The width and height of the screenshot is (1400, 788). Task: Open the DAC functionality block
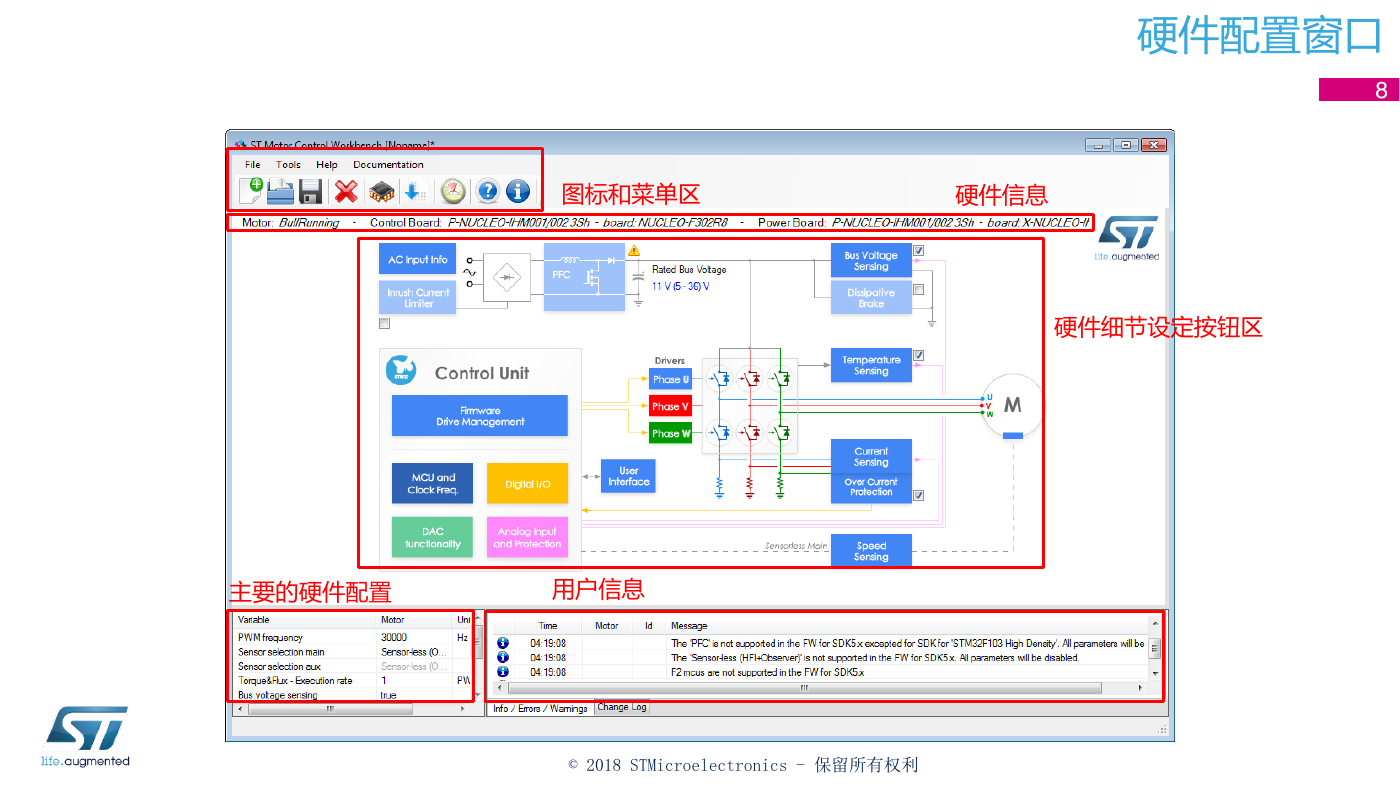pyautogui.click(x=432, y=538)
